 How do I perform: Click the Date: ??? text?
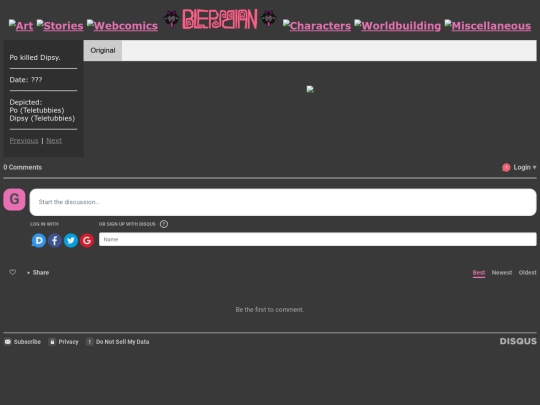tap(26, 80)
